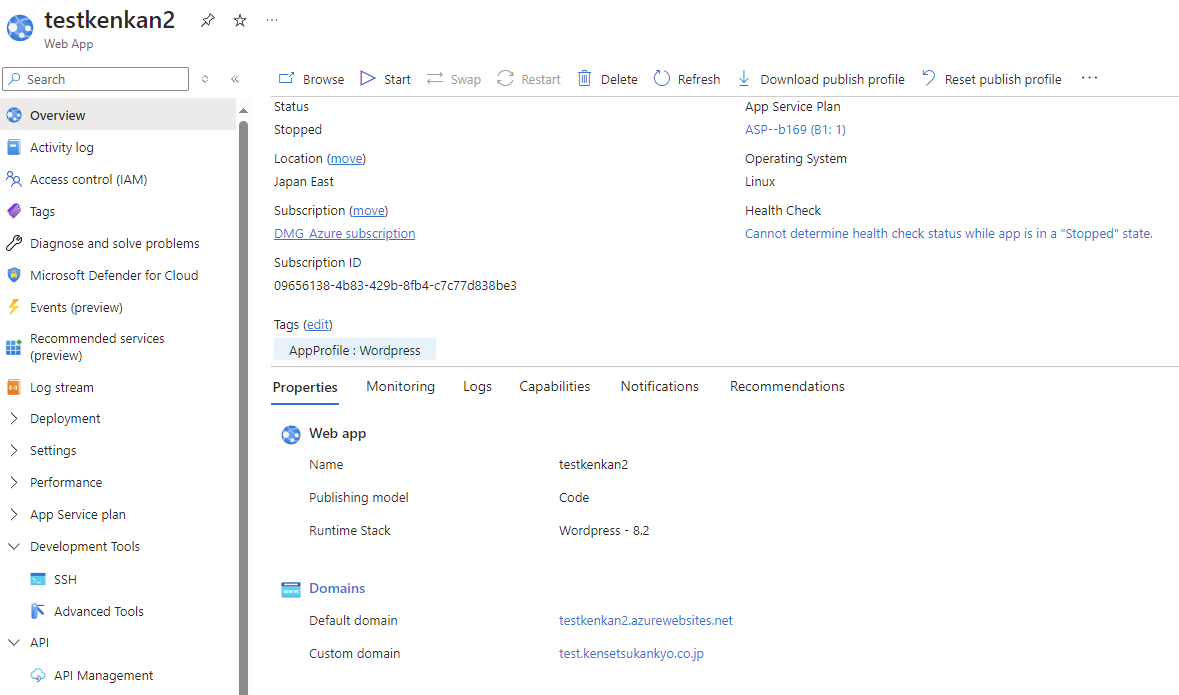The width and height of the screenshot is (1179, 695).
Task: Click the Restart toolbar icon
Action: tap(505, 78)
